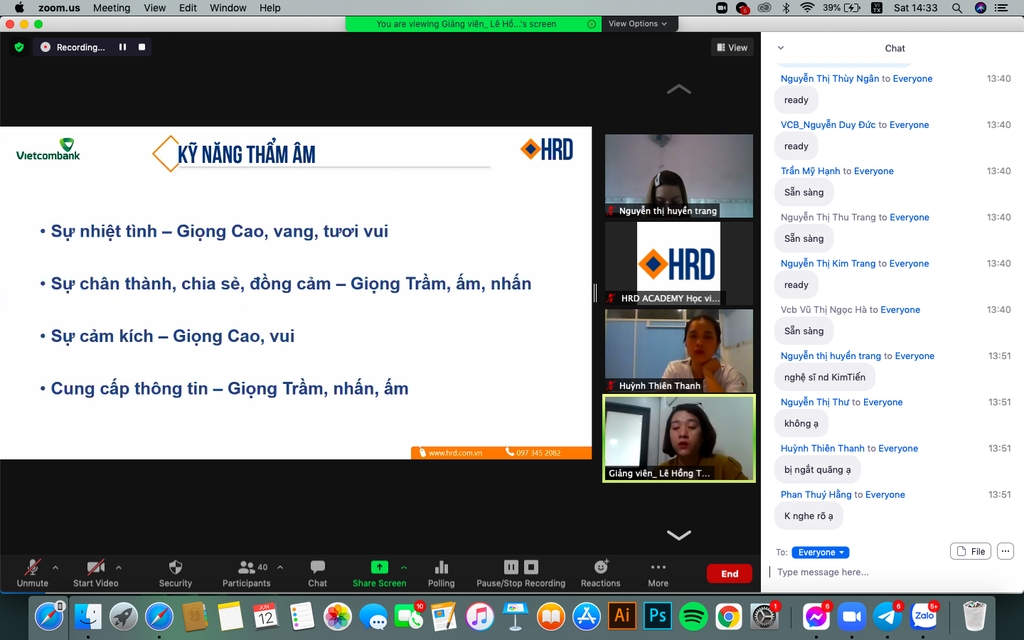Open the Meeting menu
Viewport: 1024px width, 640px height.
tap(111, 8)
